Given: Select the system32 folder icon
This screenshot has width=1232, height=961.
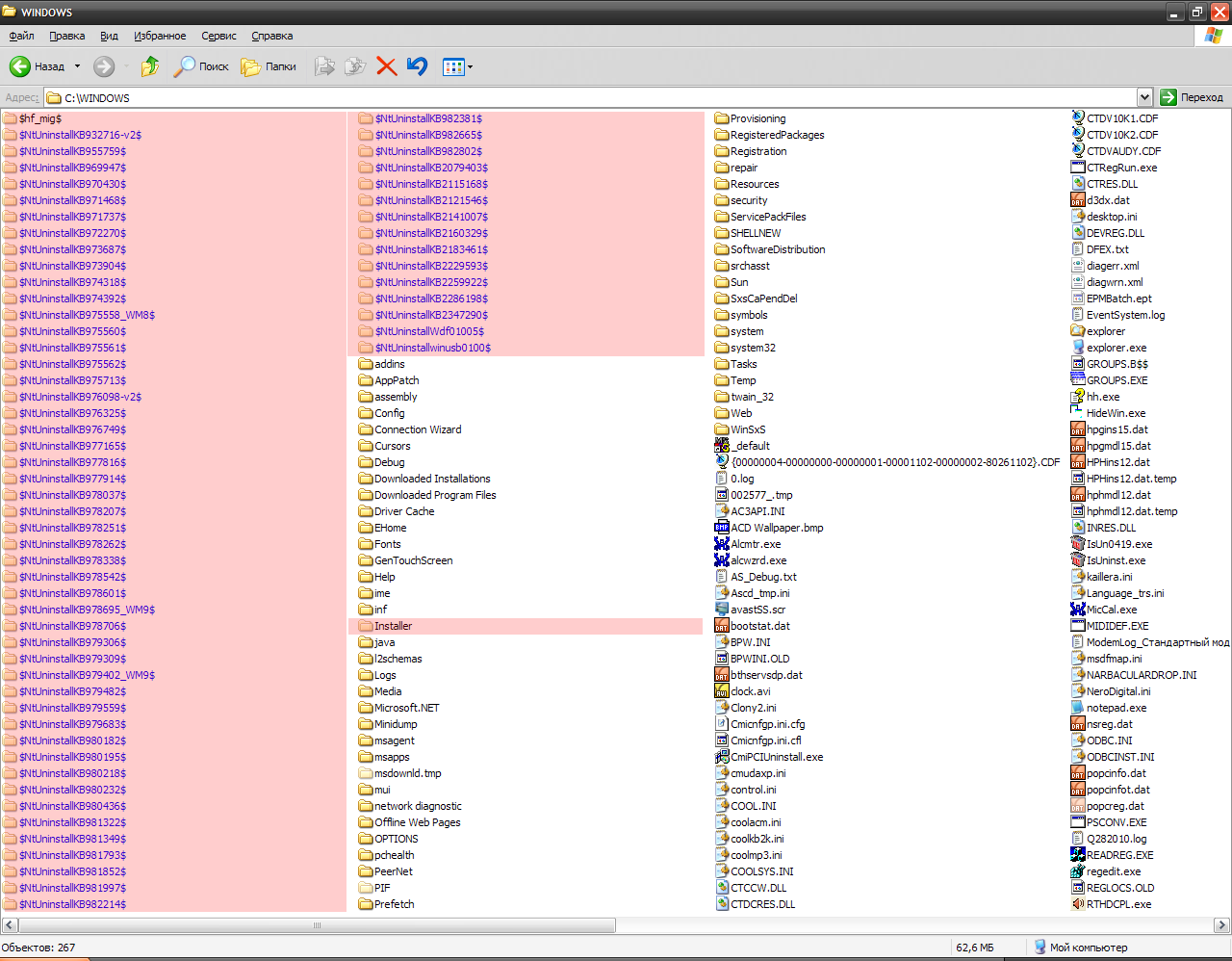Looking at the screenshot, I should click(x=722, y=348).
